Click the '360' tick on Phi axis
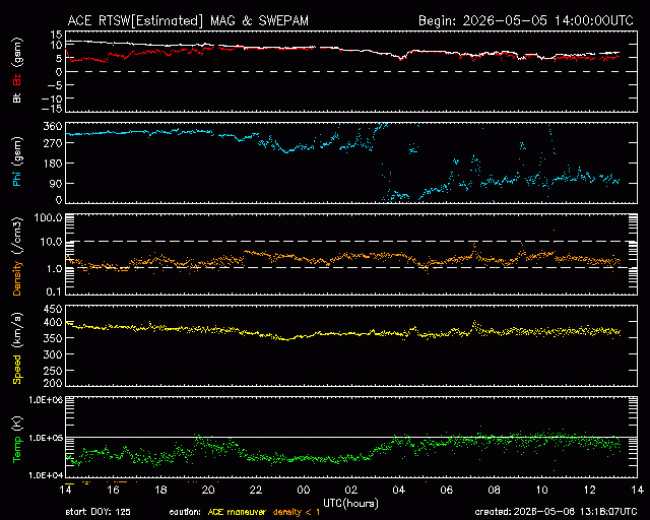The image size is (650, 520). click(x=53, y=126)
